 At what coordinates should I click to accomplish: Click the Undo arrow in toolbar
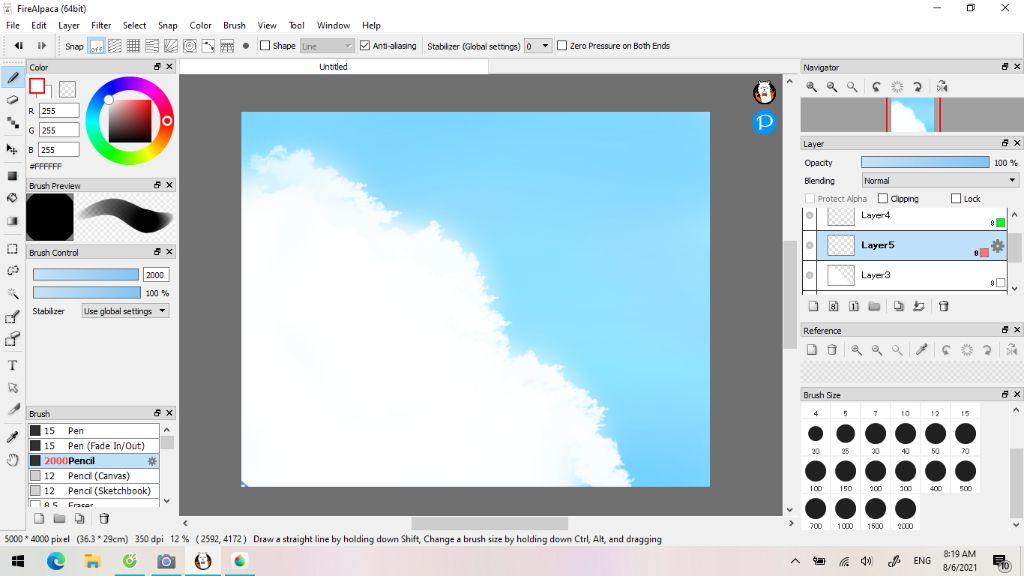[18, 46]
